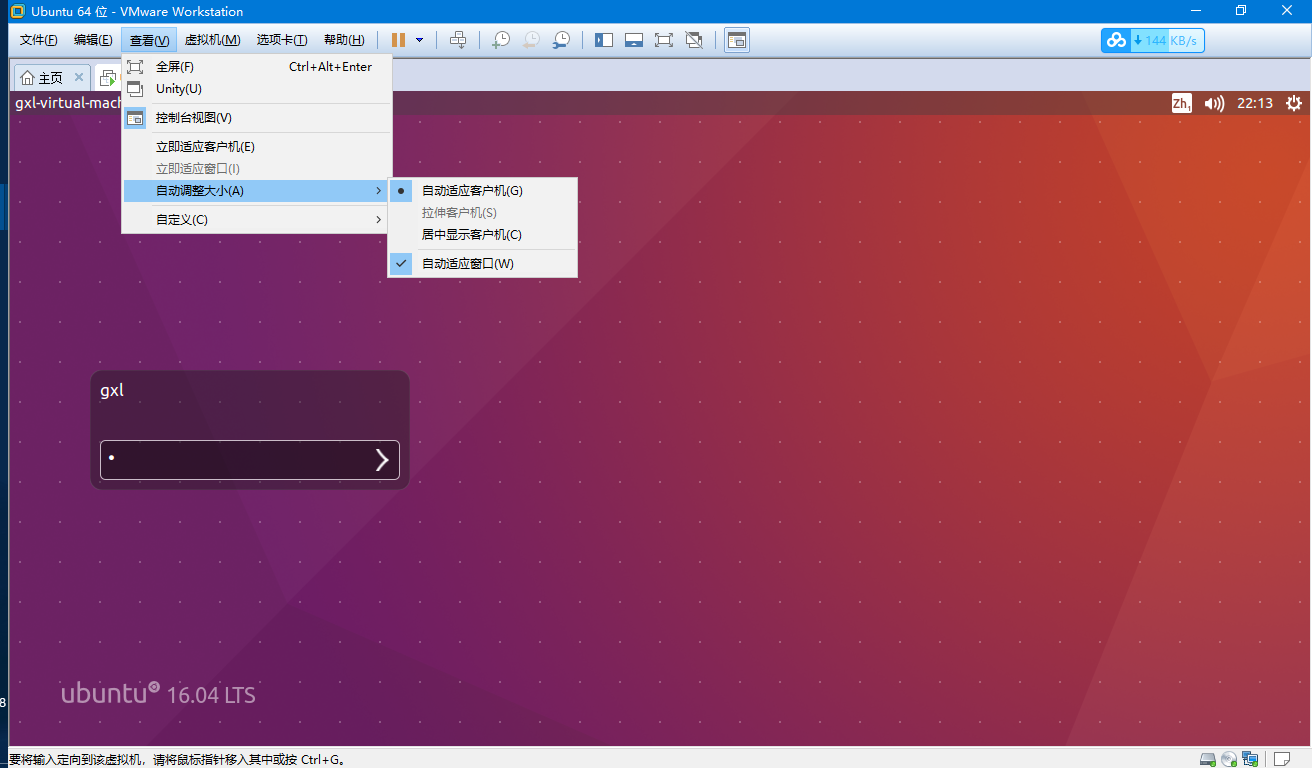
Task: Open the 文件(F) menu
Action: tap(39, 40)
